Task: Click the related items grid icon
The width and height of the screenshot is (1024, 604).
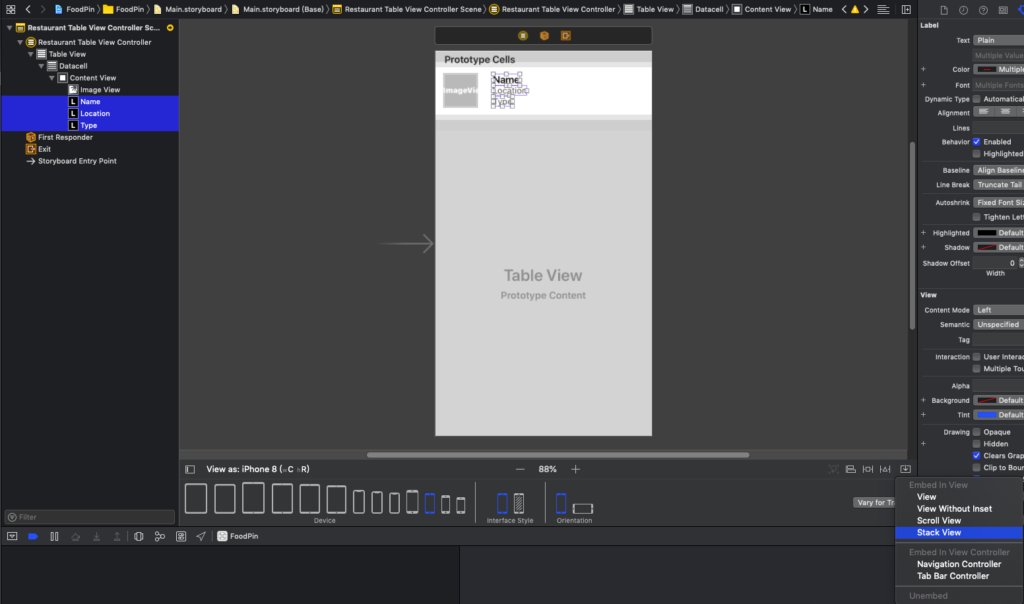Action: point(10,9)
